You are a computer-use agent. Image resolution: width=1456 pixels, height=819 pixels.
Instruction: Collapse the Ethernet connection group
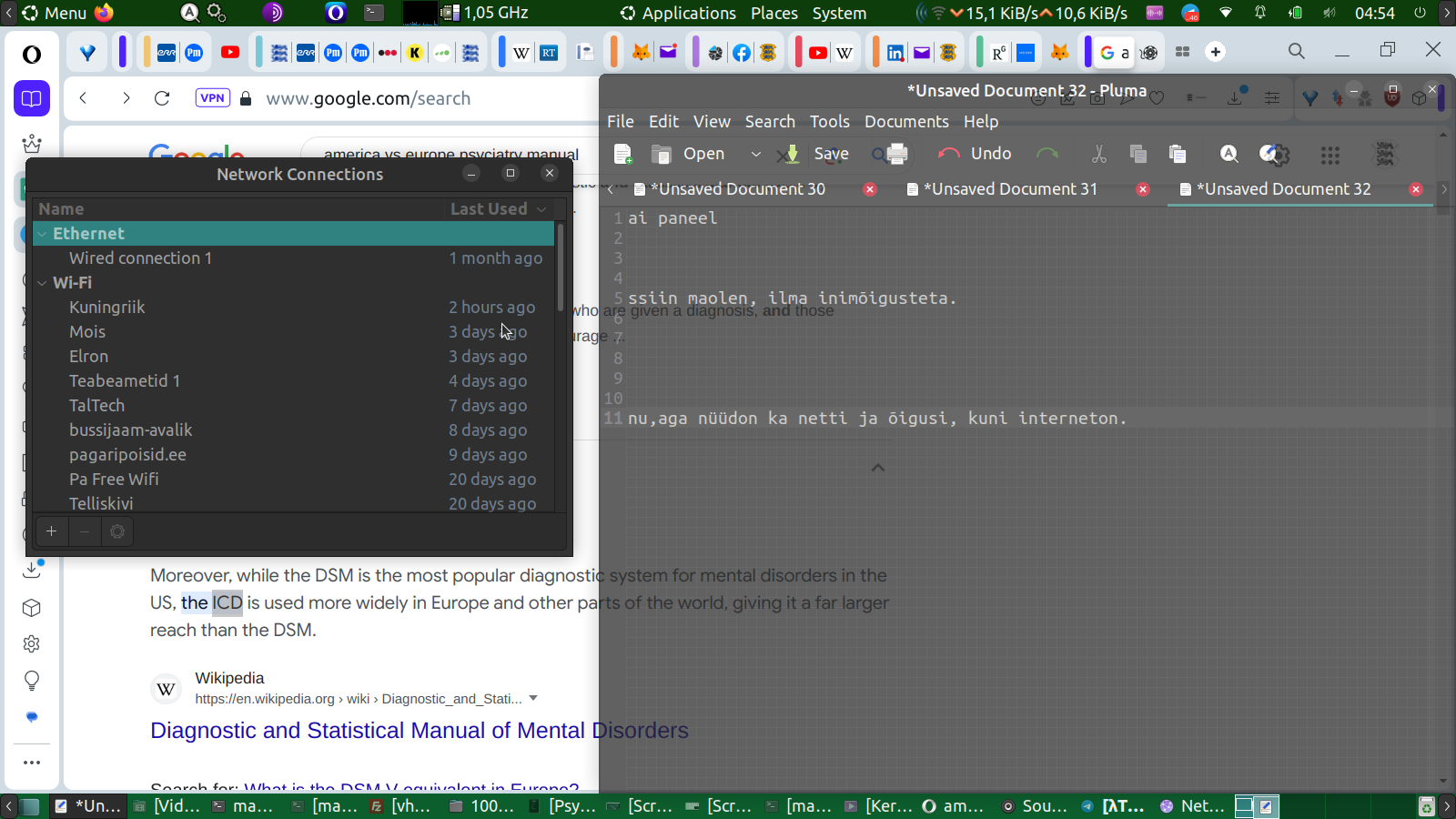tap(42, 234)
